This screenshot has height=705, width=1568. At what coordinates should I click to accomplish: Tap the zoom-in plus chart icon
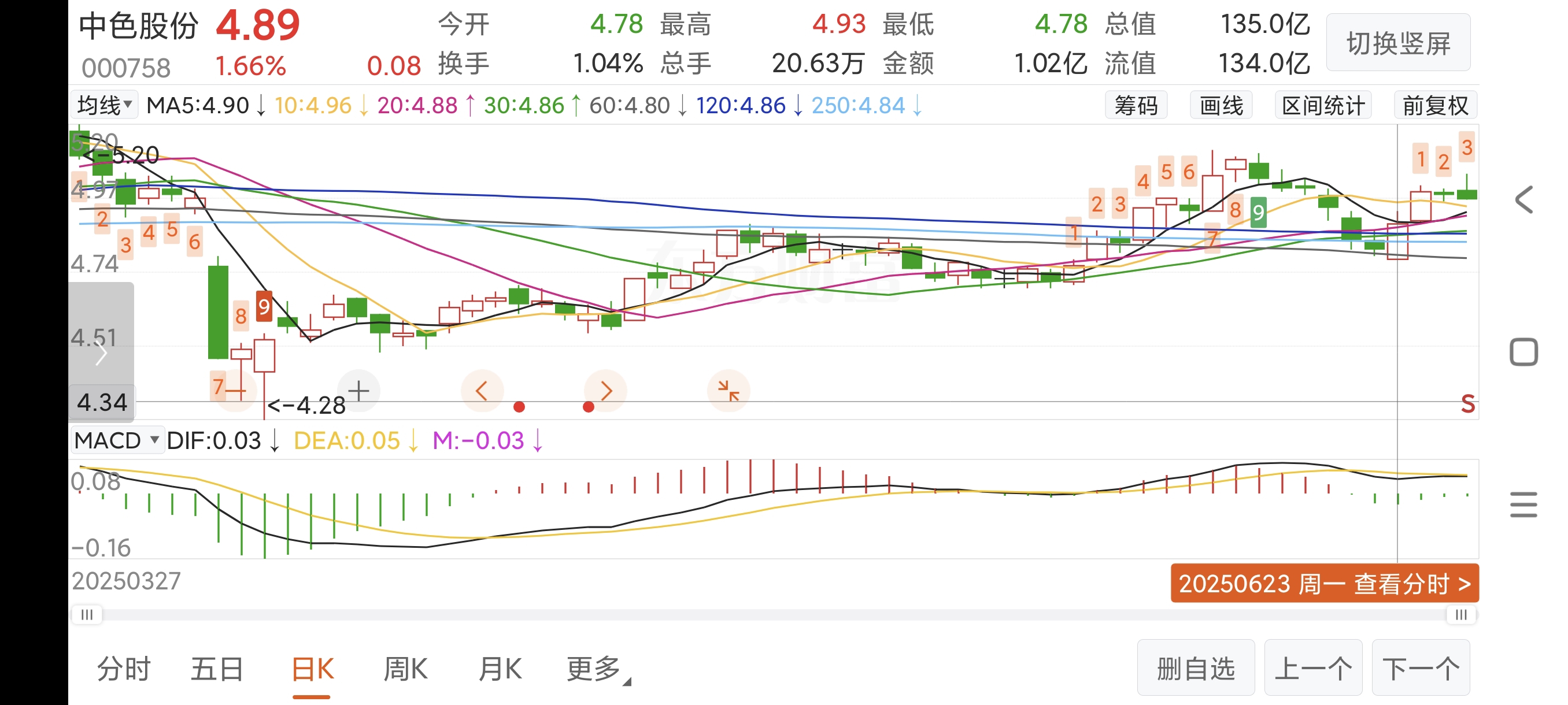[x=358, y=391]
